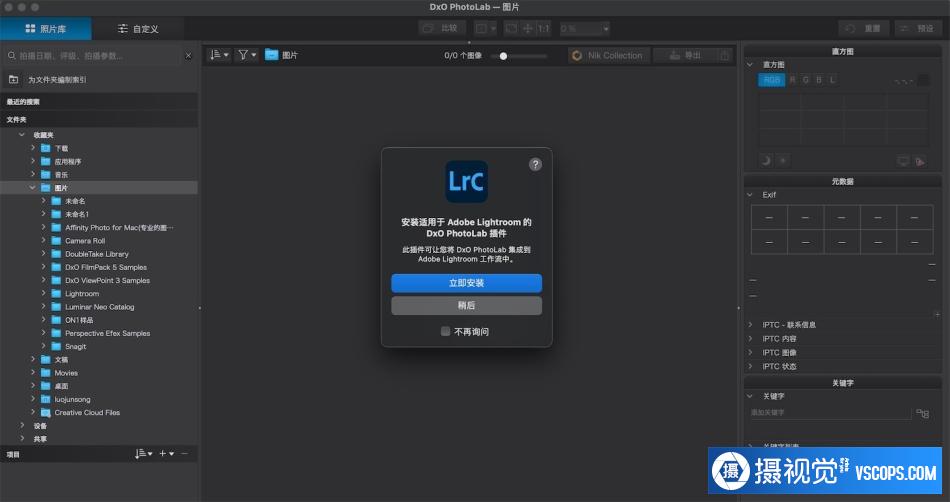The image size is (950, 502).
Task: Click the magnifier icon in the search bar
Action: (12, 56)
